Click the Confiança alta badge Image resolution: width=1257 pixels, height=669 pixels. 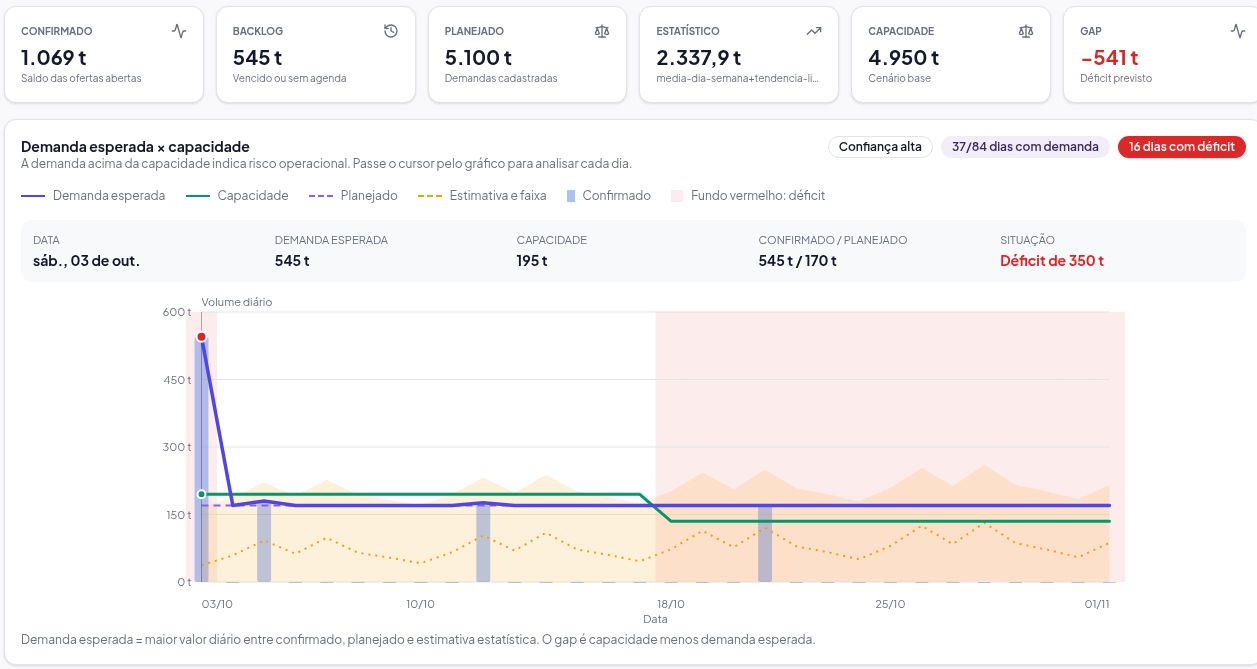coord(880,147)
